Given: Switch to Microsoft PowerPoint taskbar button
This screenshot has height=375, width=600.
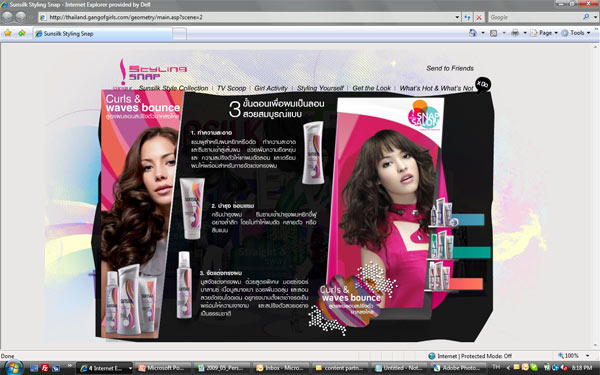Looking at the screenshot, I should pos(163,368).
